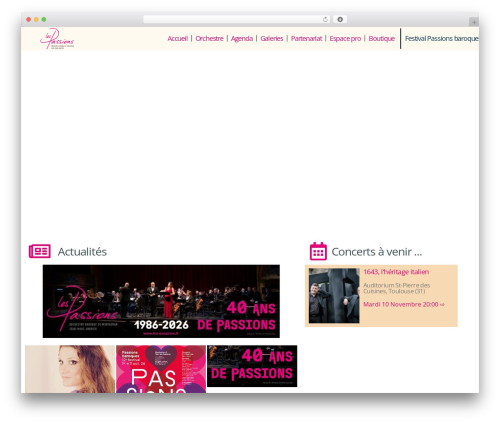Open the small 40 ans de Passions thumbnail
Screen dimensions: 500x423
[252, 366]
